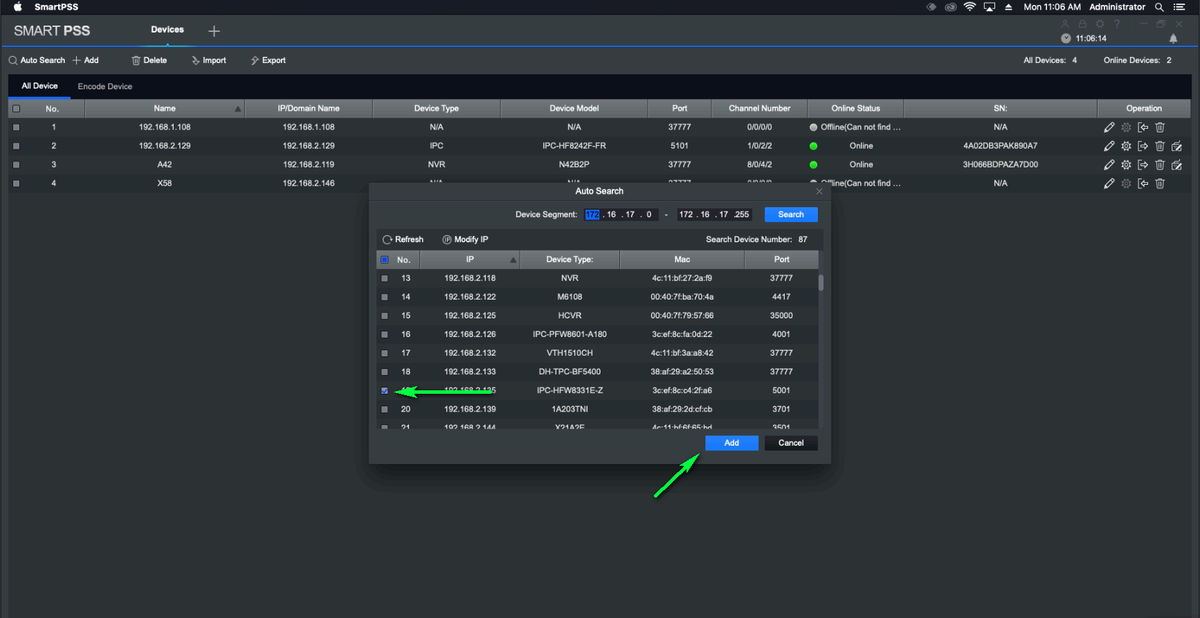Sort by IP column arrow in Auto Search
1200x618 pixels.
coord(514,260)
